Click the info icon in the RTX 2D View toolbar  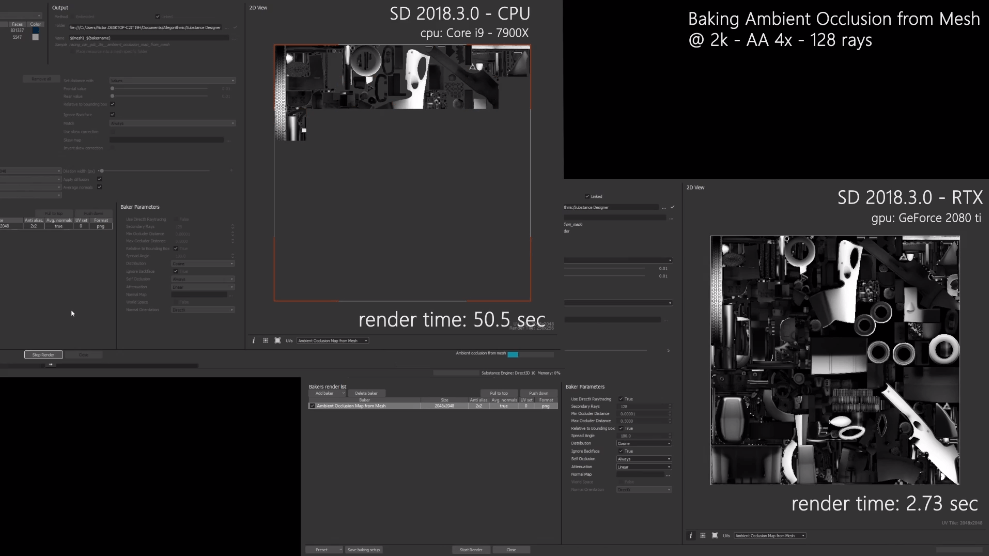pyautogui.click(x=691, y=535)
